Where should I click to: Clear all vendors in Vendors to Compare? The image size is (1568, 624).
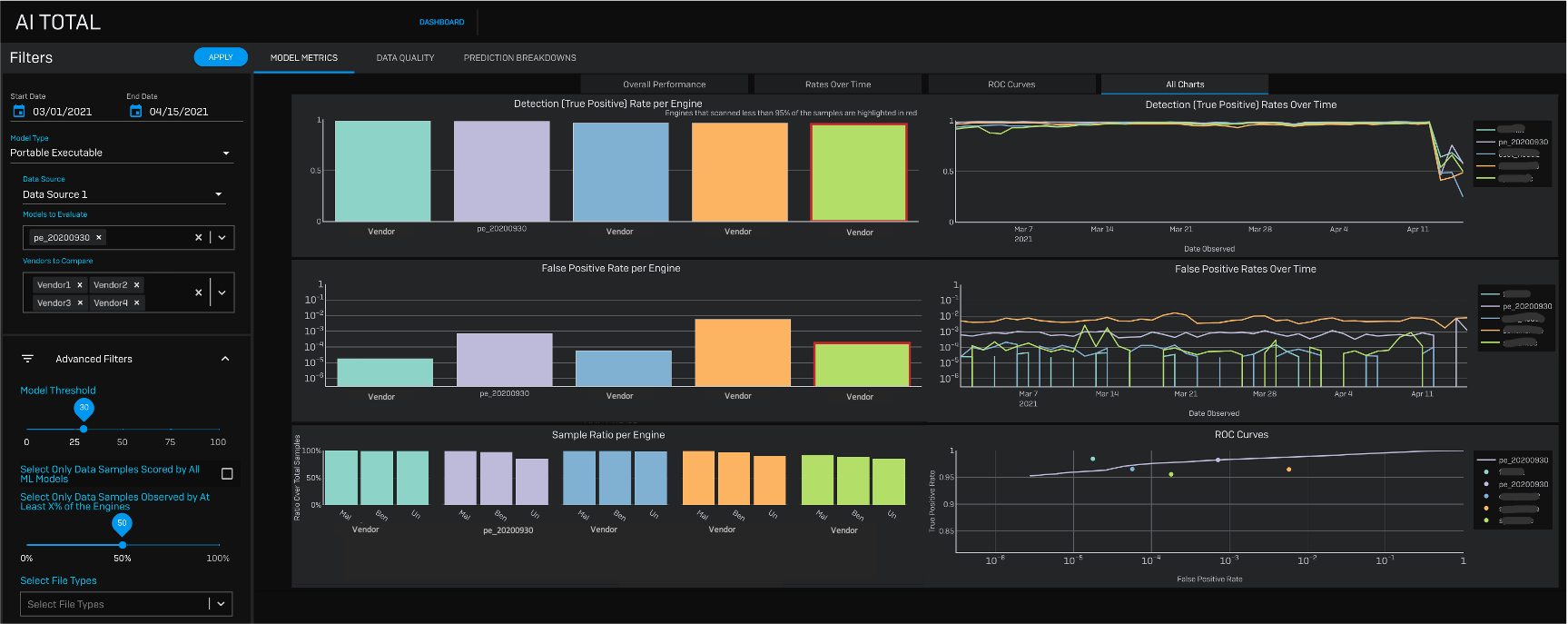(198, 292)
